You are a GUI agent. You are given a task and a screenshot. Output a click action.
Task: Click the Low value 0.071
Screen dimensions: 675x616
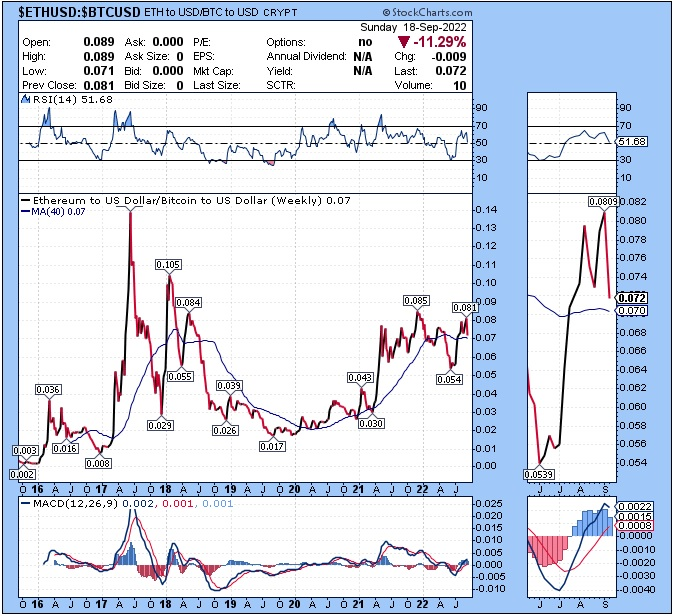[99, 71]
